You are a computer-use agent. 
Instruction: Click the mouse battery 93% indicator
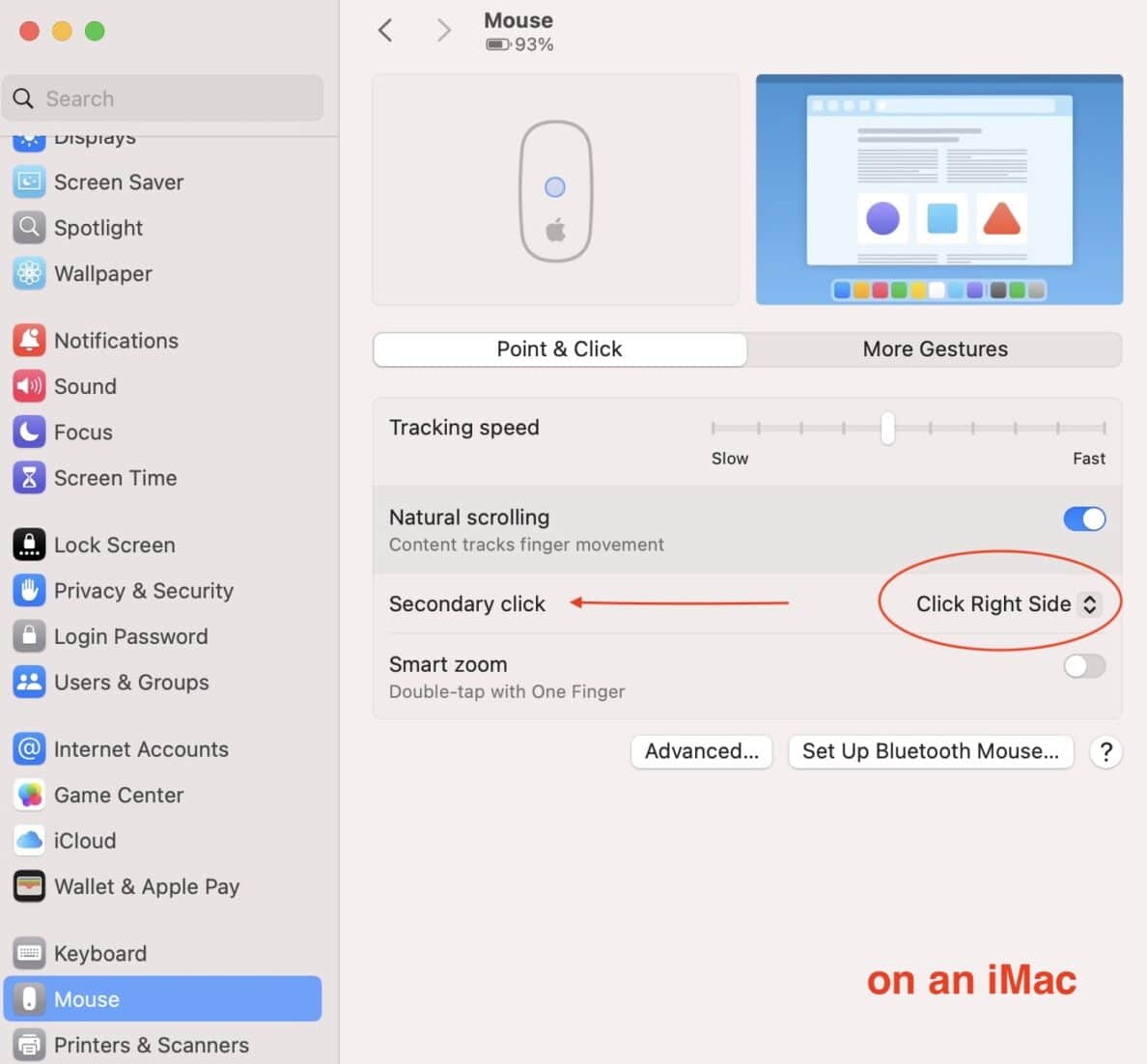click(x=519, y=44)
